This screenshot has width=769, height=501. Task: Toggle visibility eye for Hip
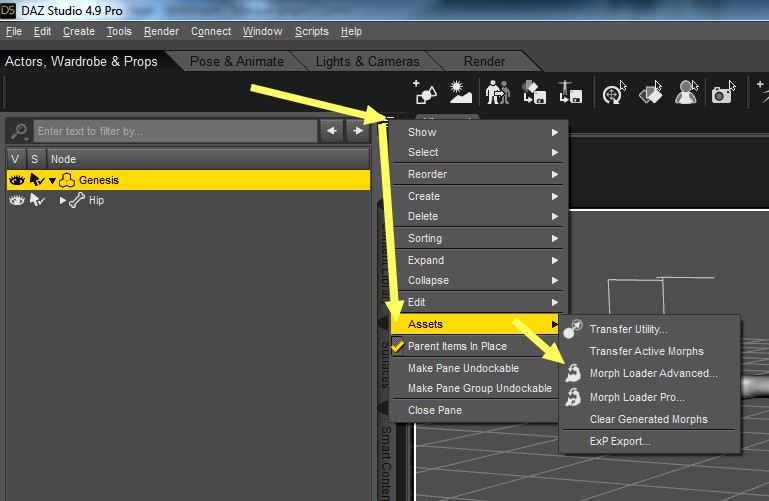(x=17, y=200)
